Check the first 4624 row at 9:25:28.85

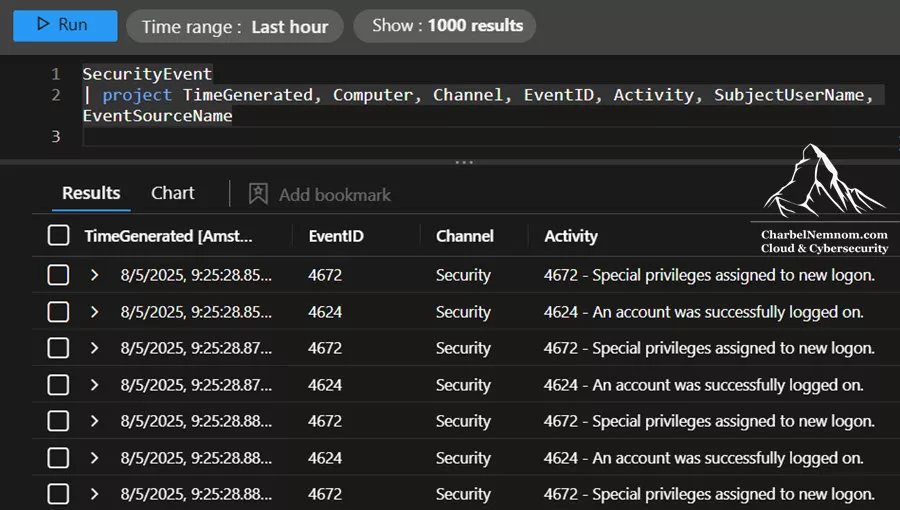tap(59, 312)
